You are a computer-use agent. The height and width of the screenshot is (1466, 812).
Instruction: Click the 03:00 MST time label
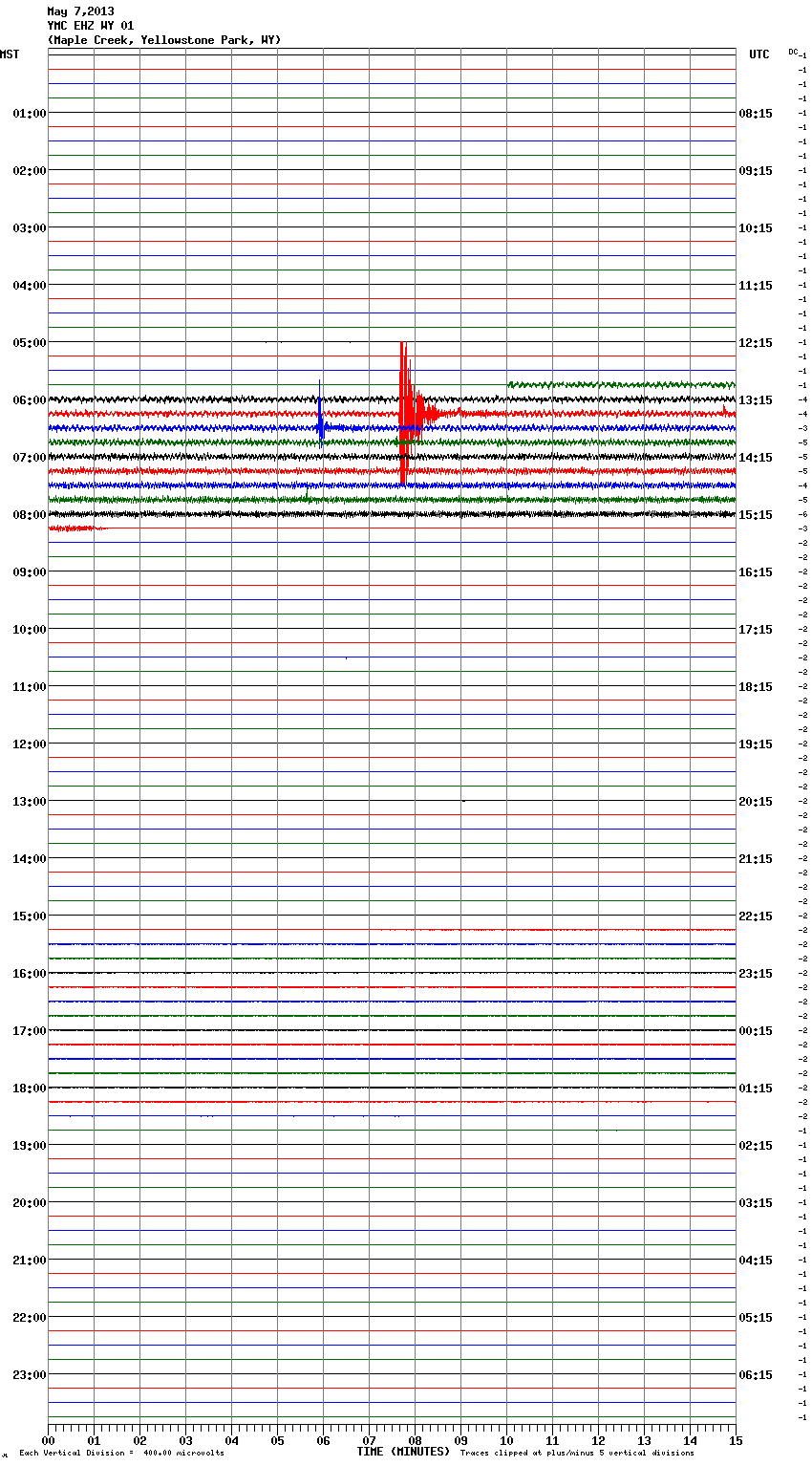[x=30, y=228]
